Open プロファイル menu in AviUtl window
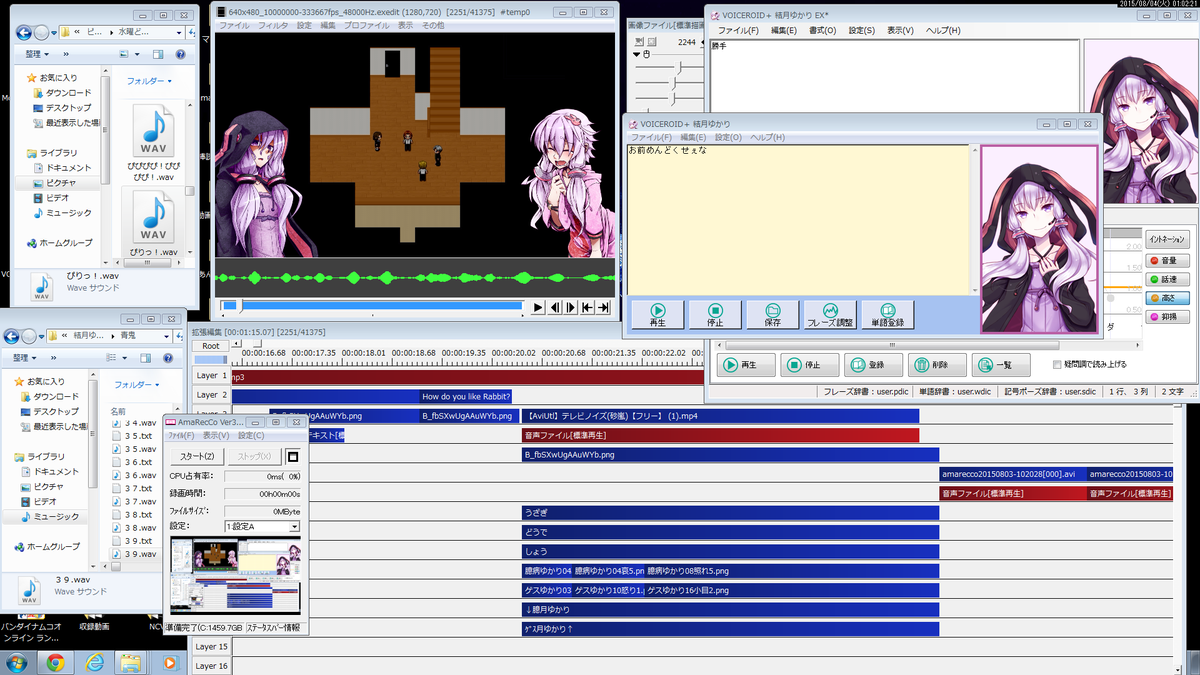 click(x=367, y=24)
